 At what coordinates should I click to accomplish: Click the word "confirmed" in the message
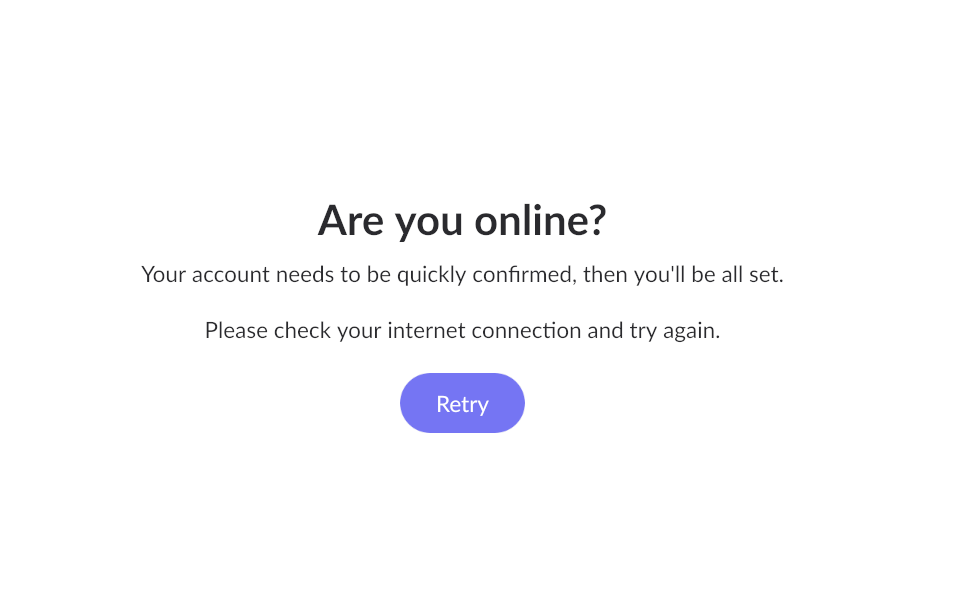[523, 275]
